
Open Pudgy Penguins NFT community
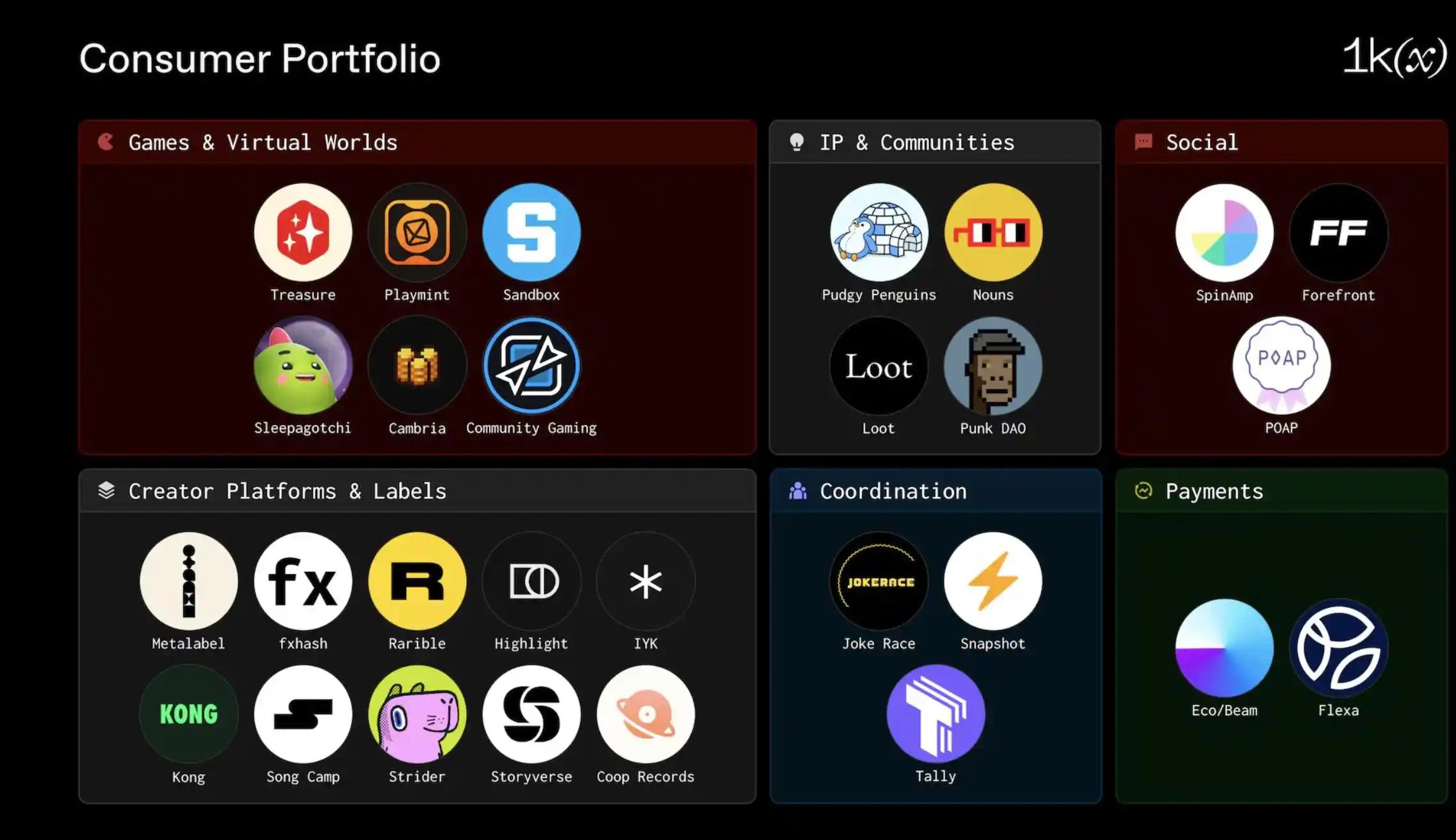[878, 232]
